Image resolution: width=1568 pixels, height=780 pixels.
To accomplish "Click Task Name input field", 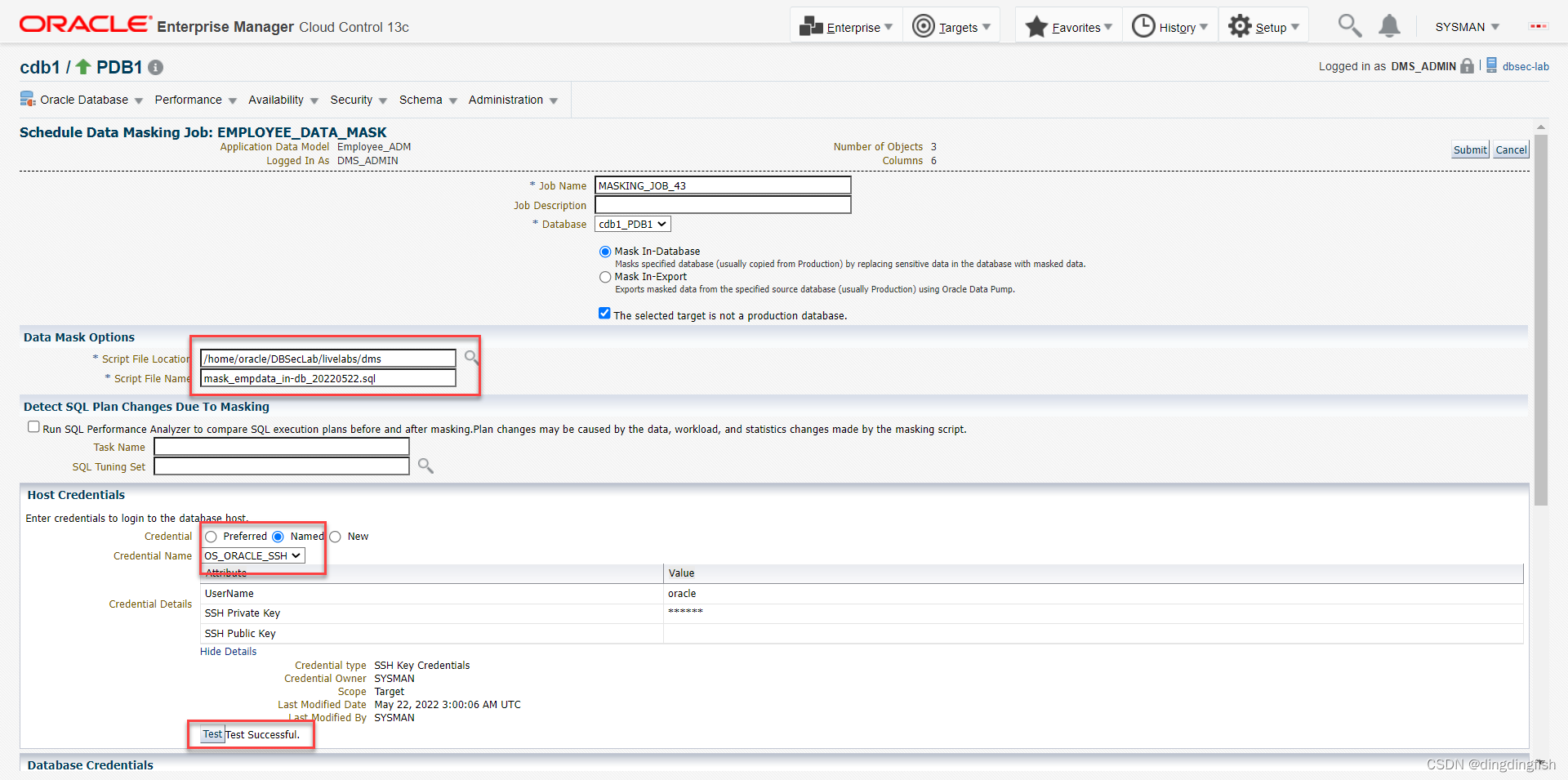I will pyautogui.click(x=282, y=447).
